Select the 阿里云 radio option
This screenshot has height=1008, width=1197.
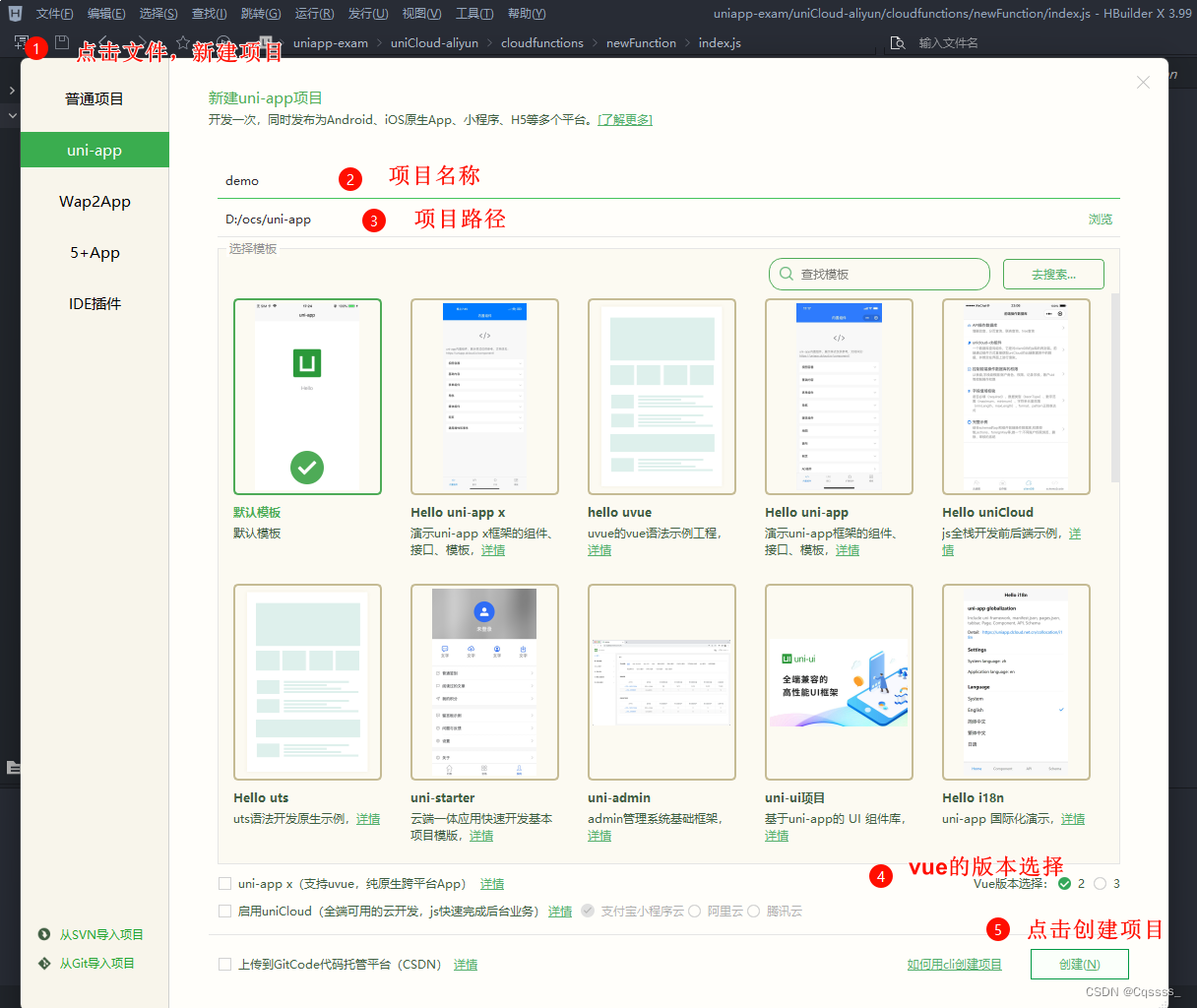694,912
